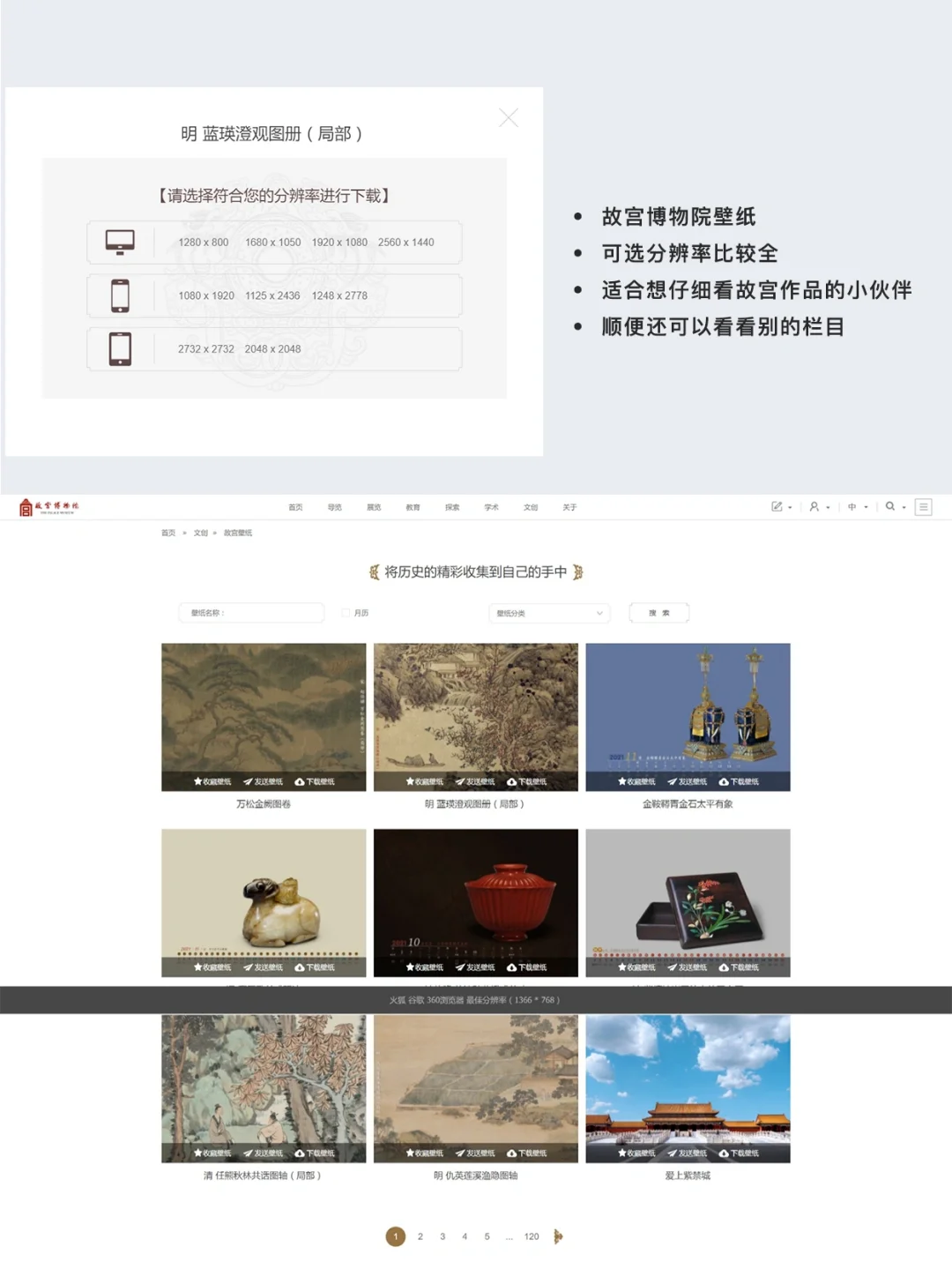Go to pagination page 5
952x1269 pixels.
(487, 1236)
